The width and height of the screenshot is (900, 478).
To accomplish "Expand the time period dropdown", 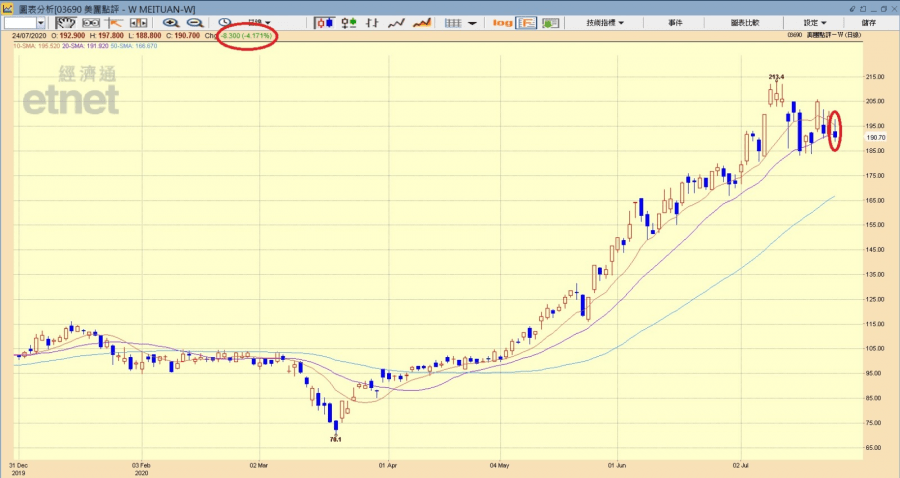I will click(x=259, y=22).
